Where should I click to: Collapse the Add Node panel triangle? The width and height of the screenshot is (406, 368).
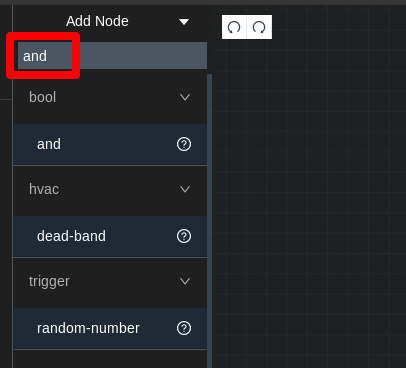pyautogui.click(x=184, y=22)
